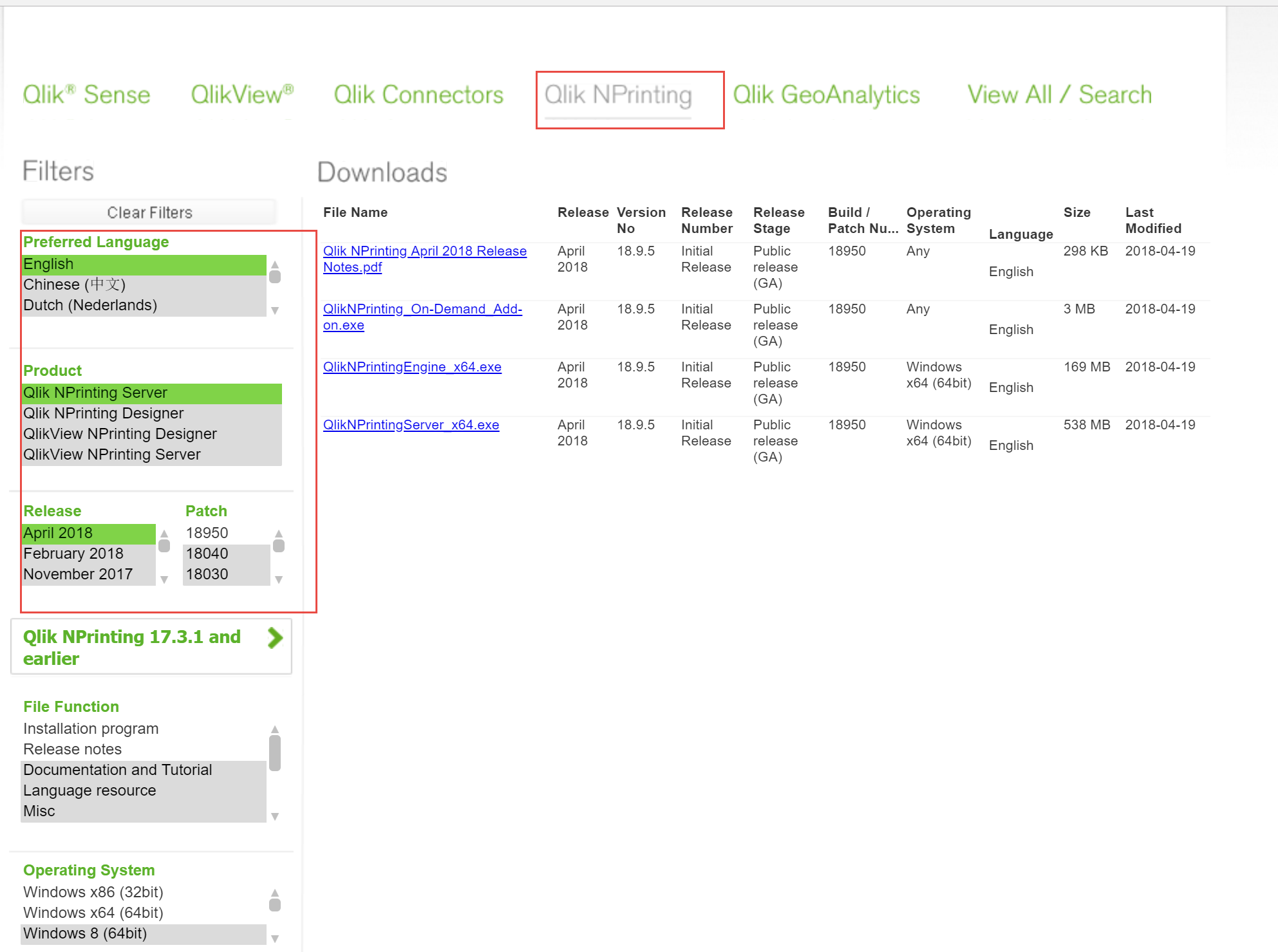The width and height of the screenshot is (1278, 952).
Task: Select Qlik NPrinting Designer product filter
Action: [x=152, y=413]
